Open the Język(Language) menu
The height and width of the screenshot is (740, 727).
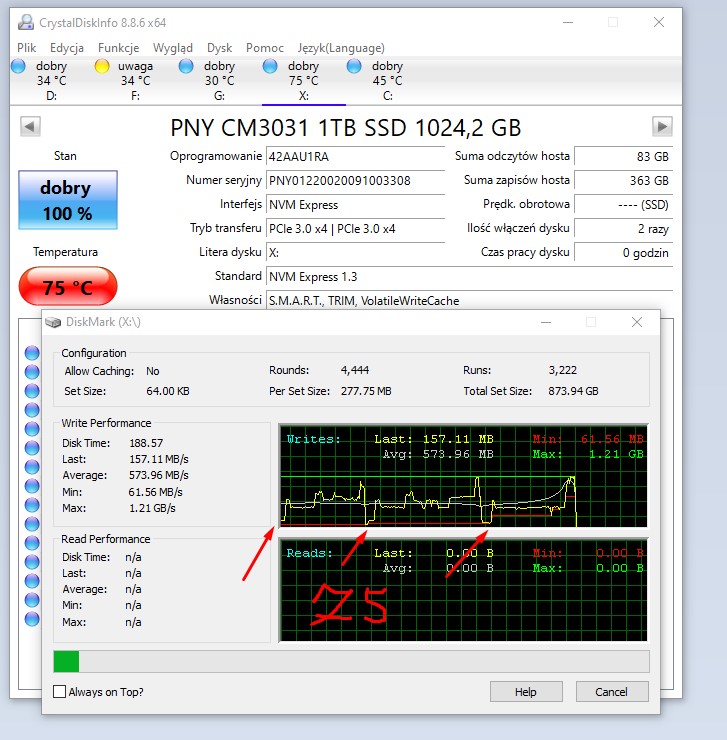click(341, 48)
